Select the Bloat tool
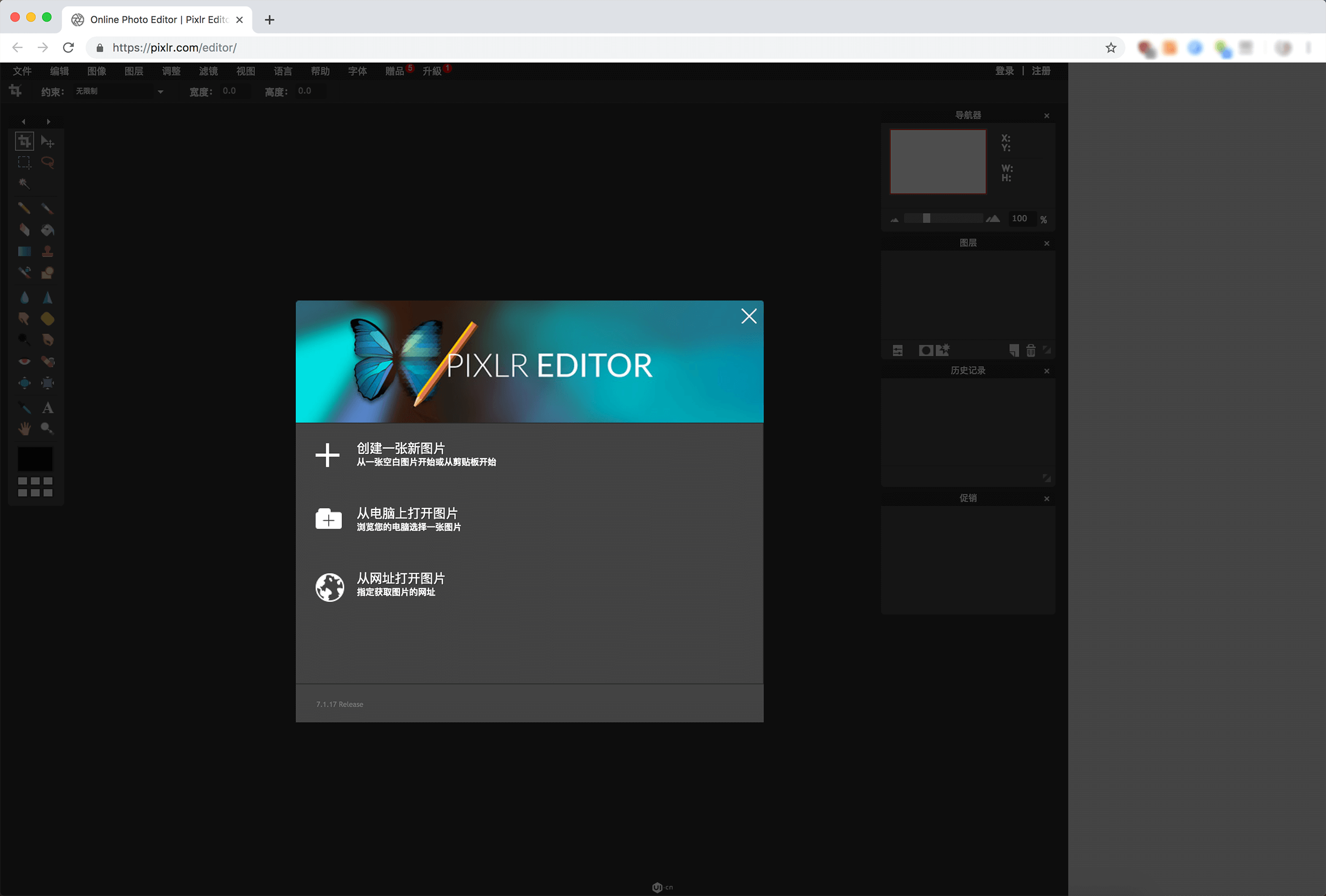 [24, 383]
